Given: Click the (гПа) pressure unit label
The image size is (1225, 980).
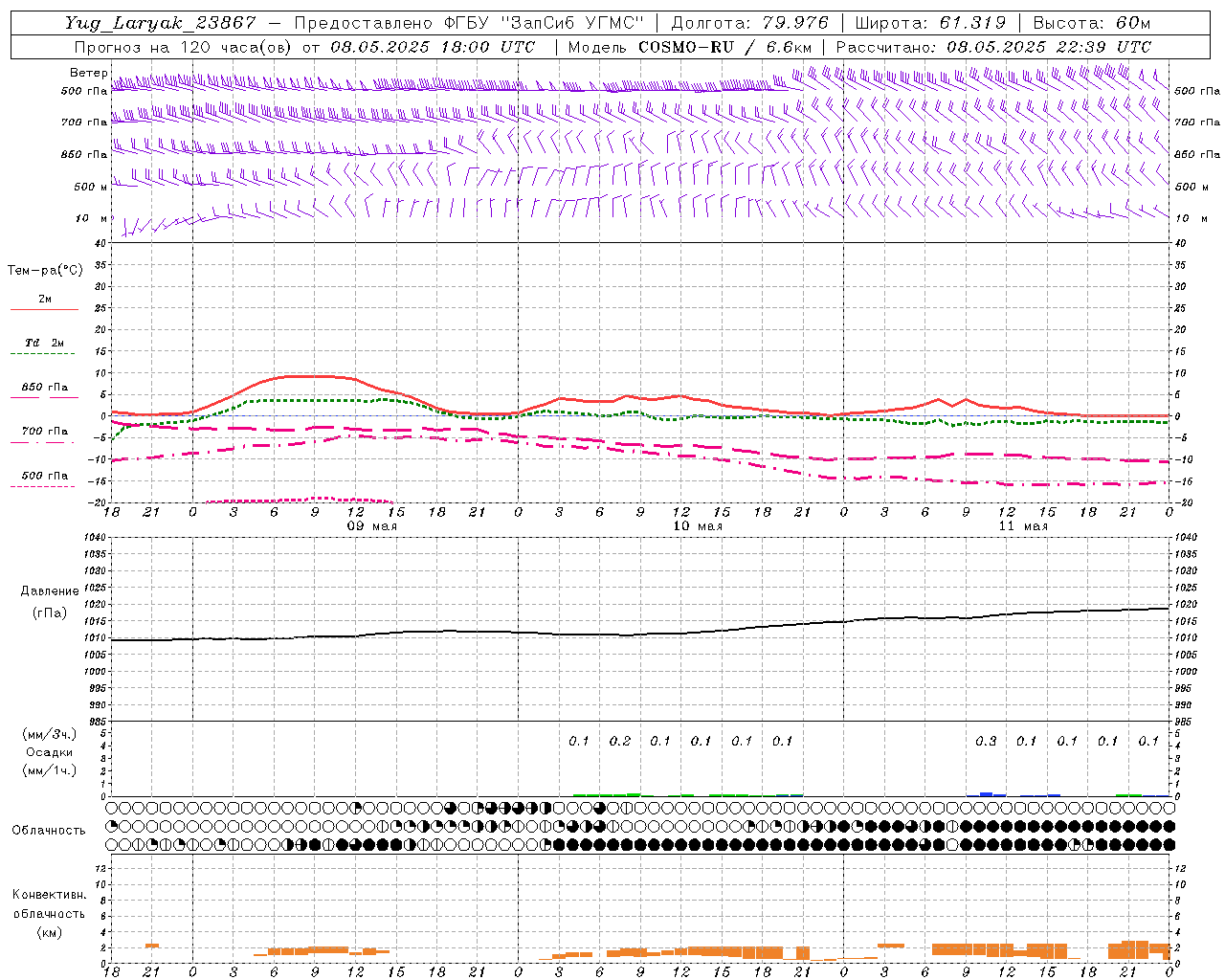Looking at the screenshot, I should coord(49,613).
